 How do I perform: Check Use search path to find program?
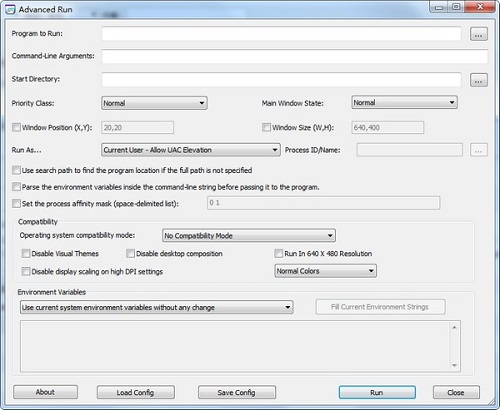click(x=16, y=170)
